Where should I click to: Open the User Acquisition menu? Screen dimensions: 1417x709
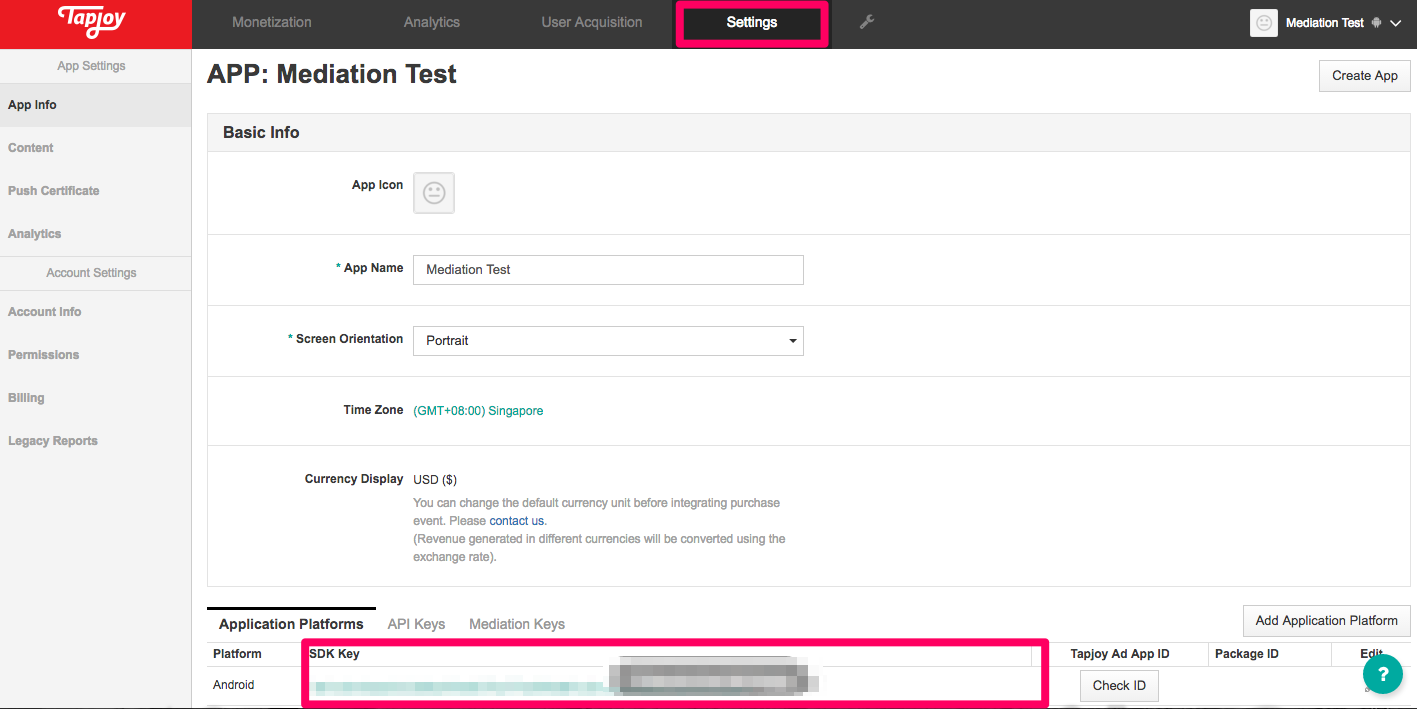[591, 21]
